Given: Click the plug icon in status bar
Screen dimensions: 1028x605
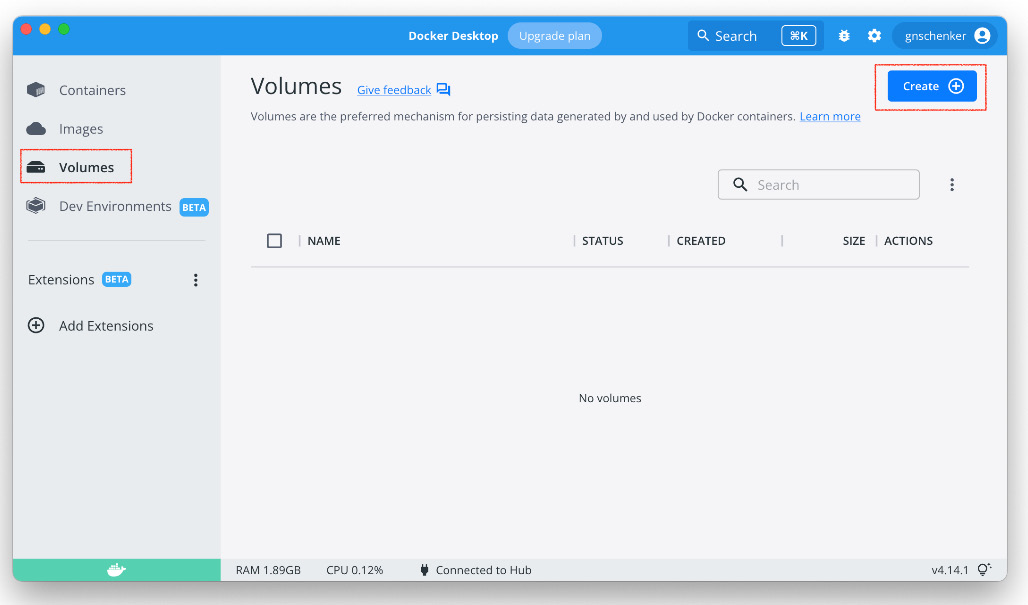Looking at the screenshot, I should (424, 570).
